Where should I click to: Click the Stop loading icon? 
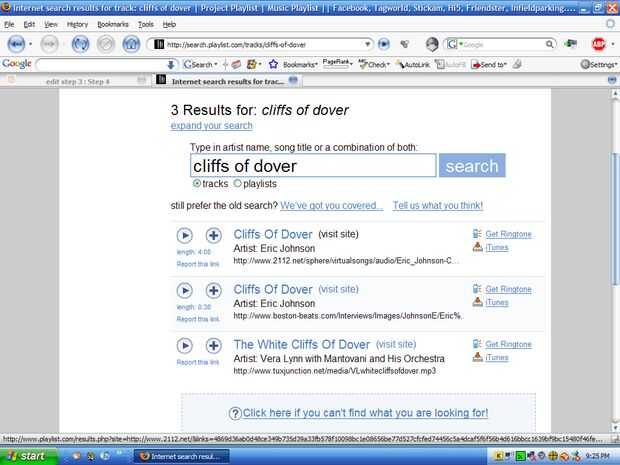click(106, 44)
